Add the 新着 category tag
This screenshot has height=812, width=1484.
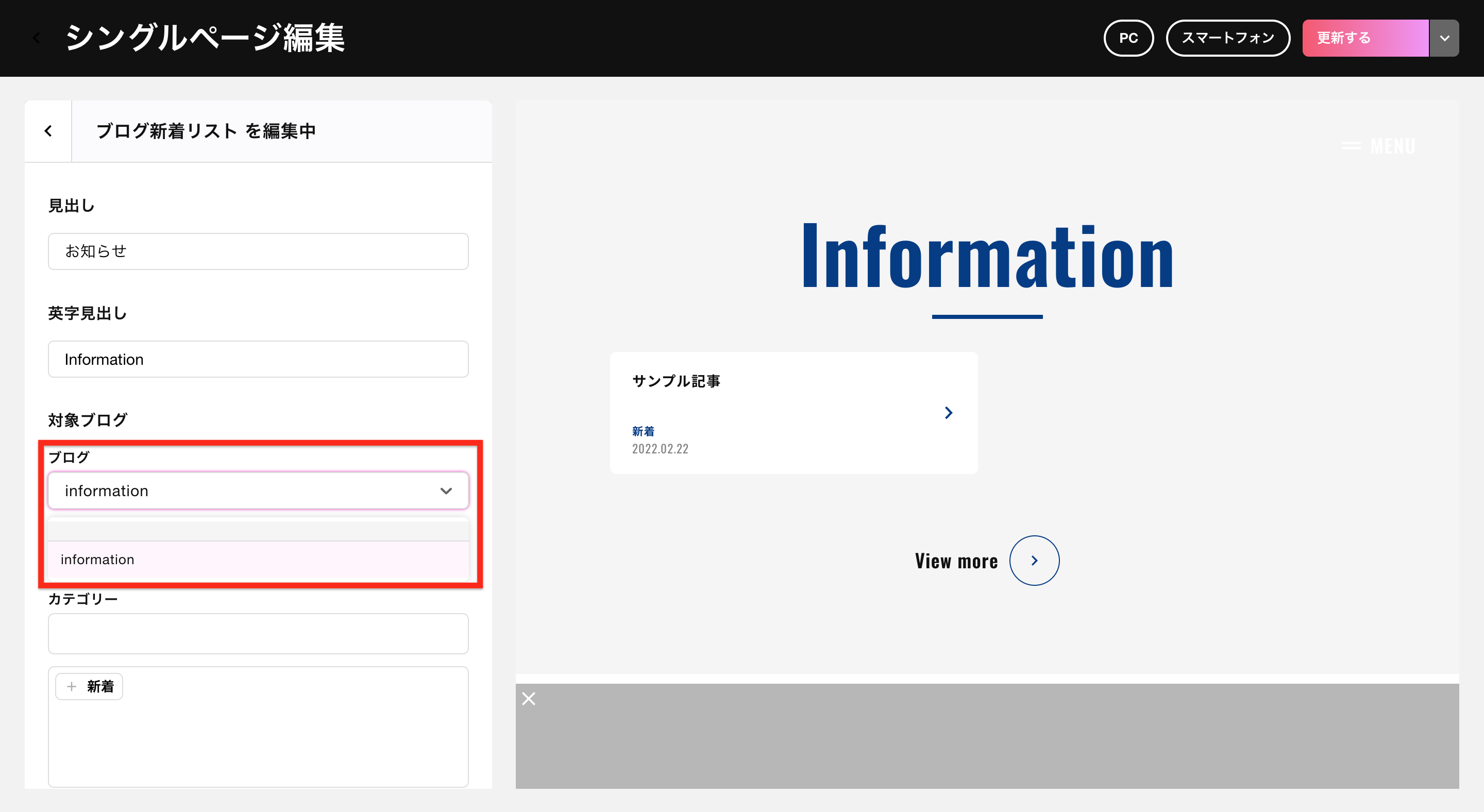(x=89, y=686)
